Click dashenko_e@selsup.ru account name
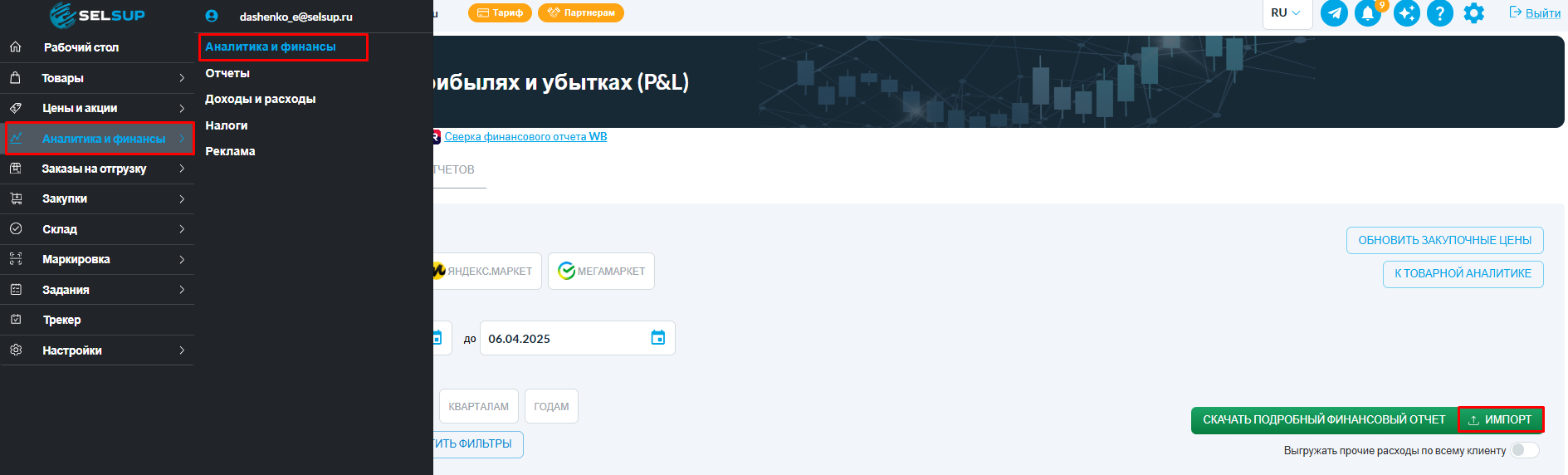Image resolution: width=1568 pixels, height=475 pixels. pos(296,17)
